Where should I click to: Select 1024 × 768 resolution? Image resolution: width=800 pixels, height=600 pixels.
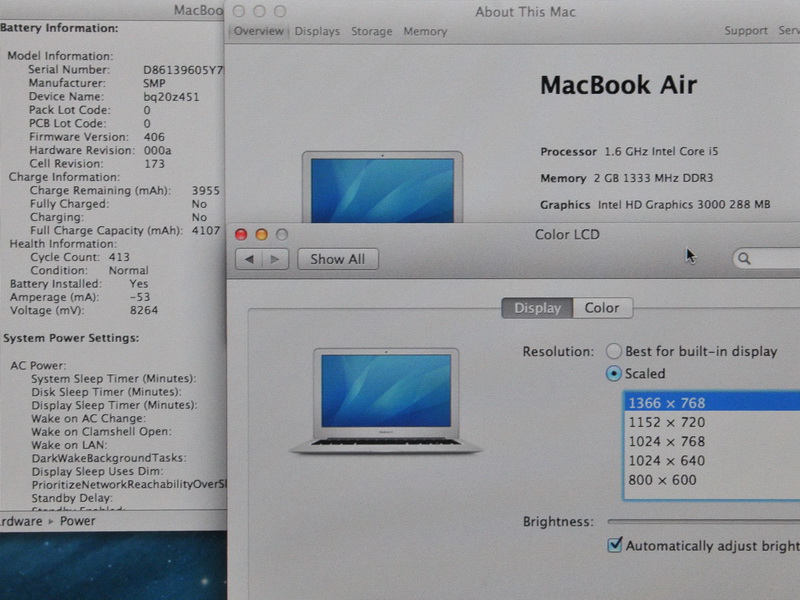click(x=712, y=441)
